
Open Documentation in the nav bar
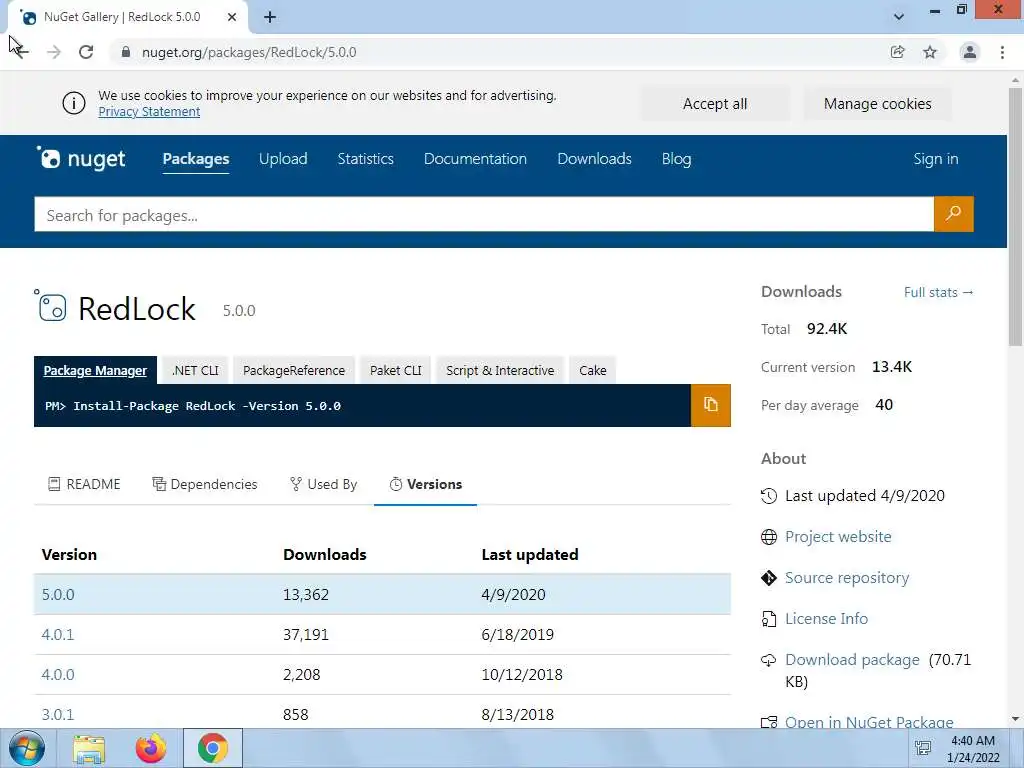[x=475, y=159]
